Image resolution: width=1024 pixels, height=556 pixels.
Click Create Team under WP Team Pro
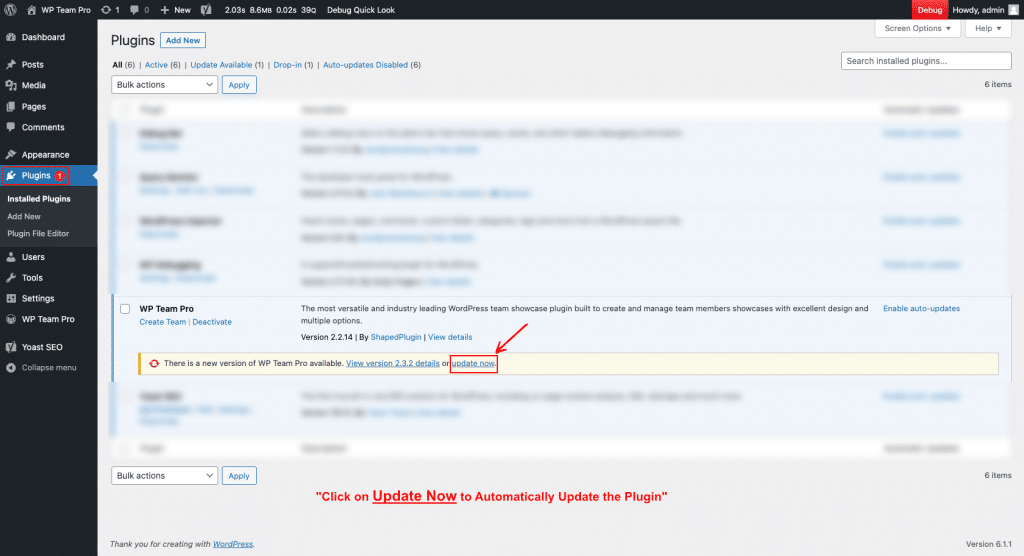(163, 322)
